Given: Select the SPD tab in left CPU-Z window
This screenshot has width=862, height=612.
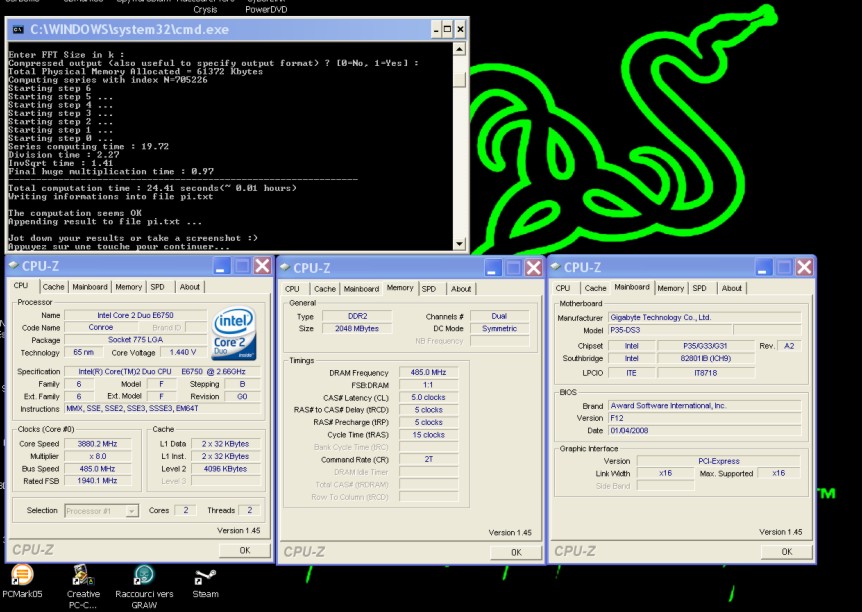Looking at the screenshot, I should [158, 287].
